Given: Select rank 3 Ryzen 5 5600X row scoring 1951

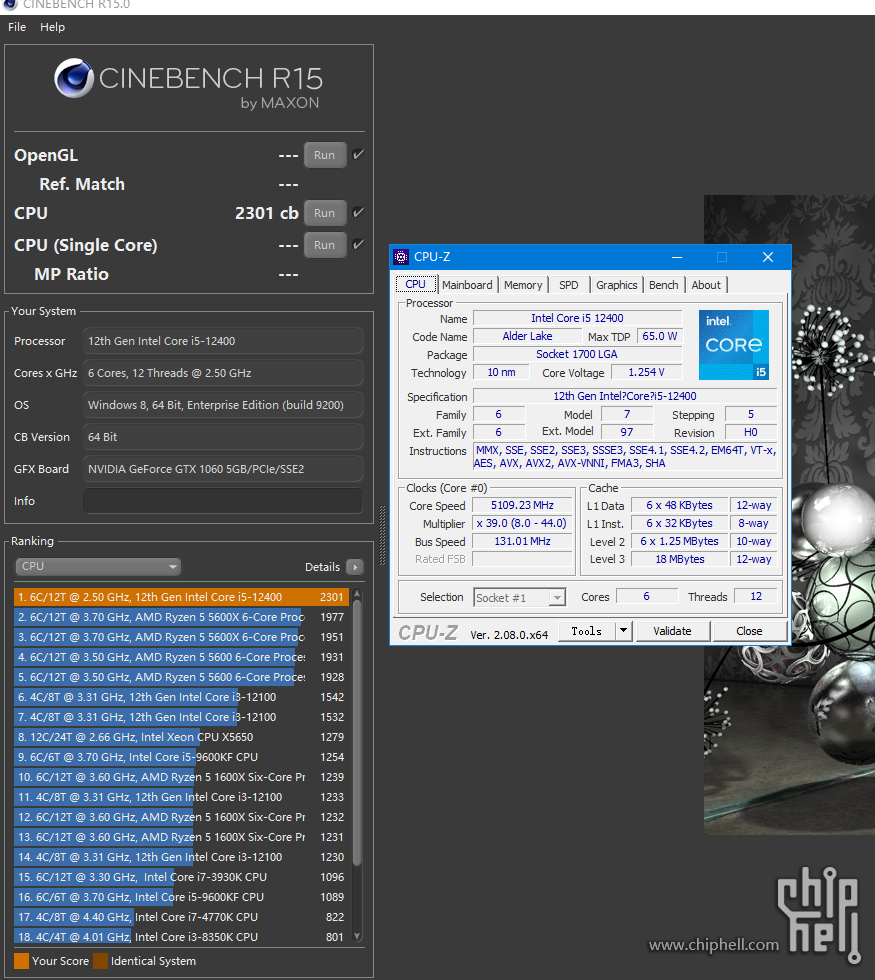Looking at the screenshot, I should pos(181,637).
